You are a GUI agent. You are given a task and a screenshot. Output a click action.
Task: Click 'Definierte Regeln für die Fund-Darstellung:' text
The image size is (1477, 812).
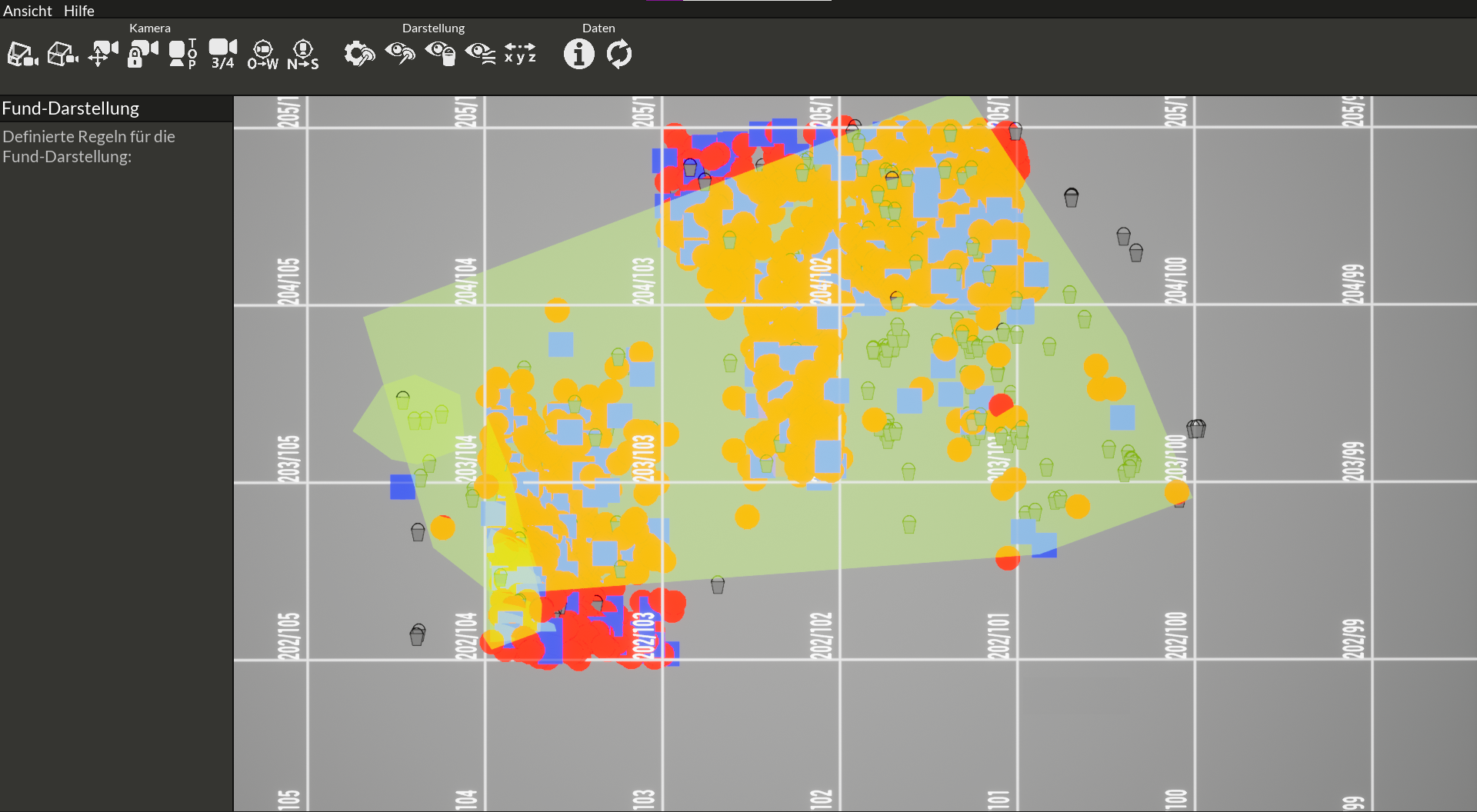[x=88, y=146]
